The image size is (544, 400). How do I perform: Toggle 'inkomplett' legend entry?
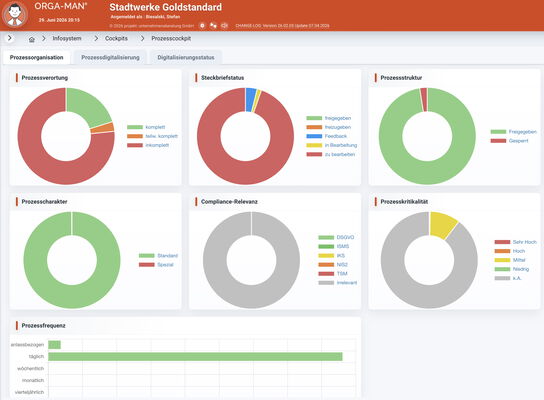point(148,145)
